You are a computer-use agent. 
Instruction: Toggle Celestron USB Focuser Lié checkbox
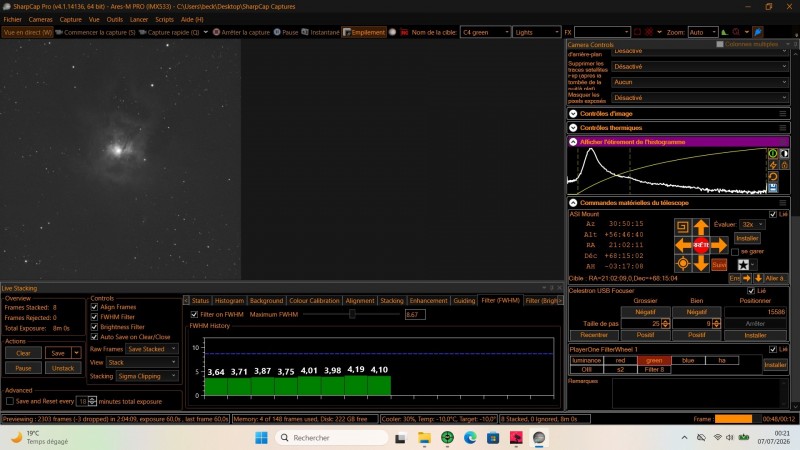click(751, 291)
